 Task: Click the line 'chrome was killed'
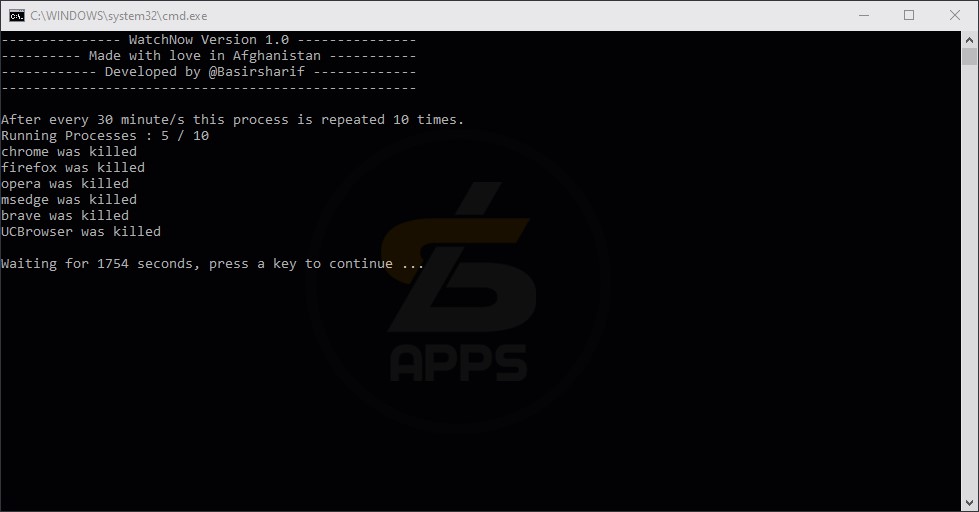69,152
